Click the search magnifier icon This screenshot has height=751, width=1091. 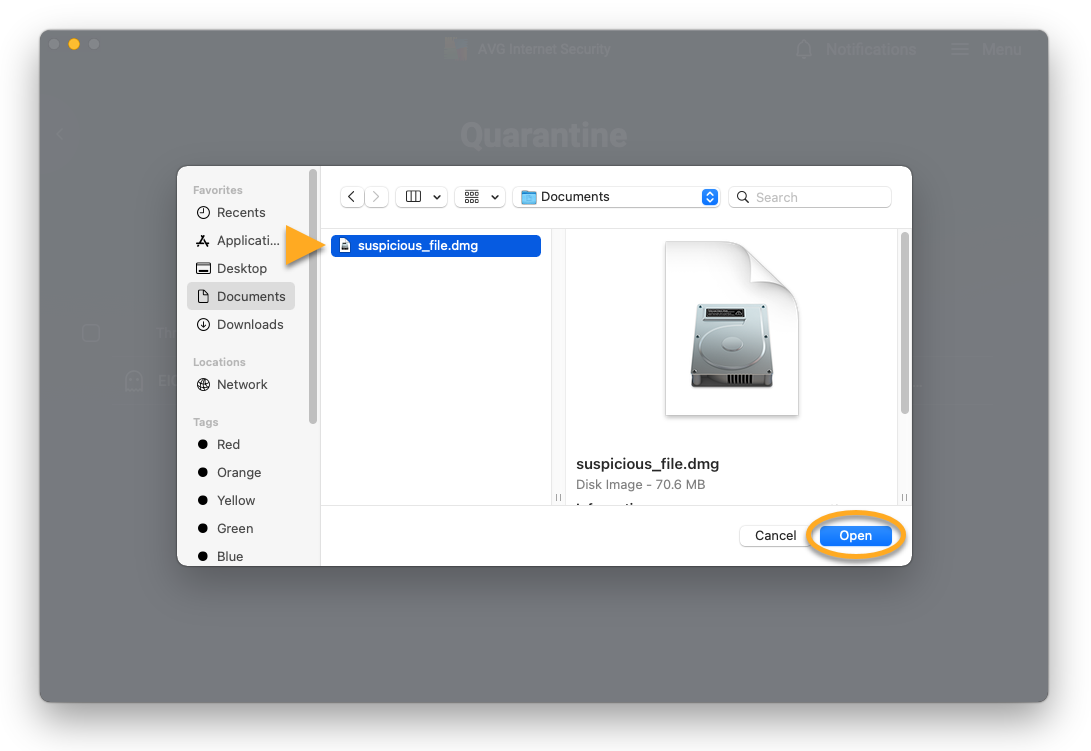coord(743,197)
